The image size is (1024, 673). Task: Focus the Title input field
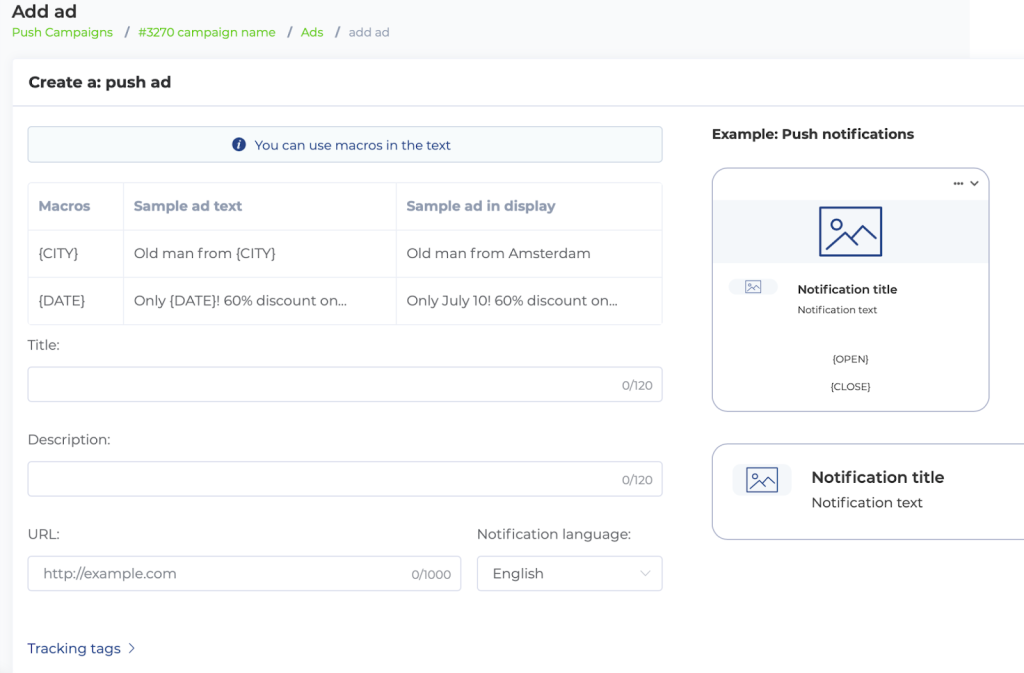tap(345, 384)
